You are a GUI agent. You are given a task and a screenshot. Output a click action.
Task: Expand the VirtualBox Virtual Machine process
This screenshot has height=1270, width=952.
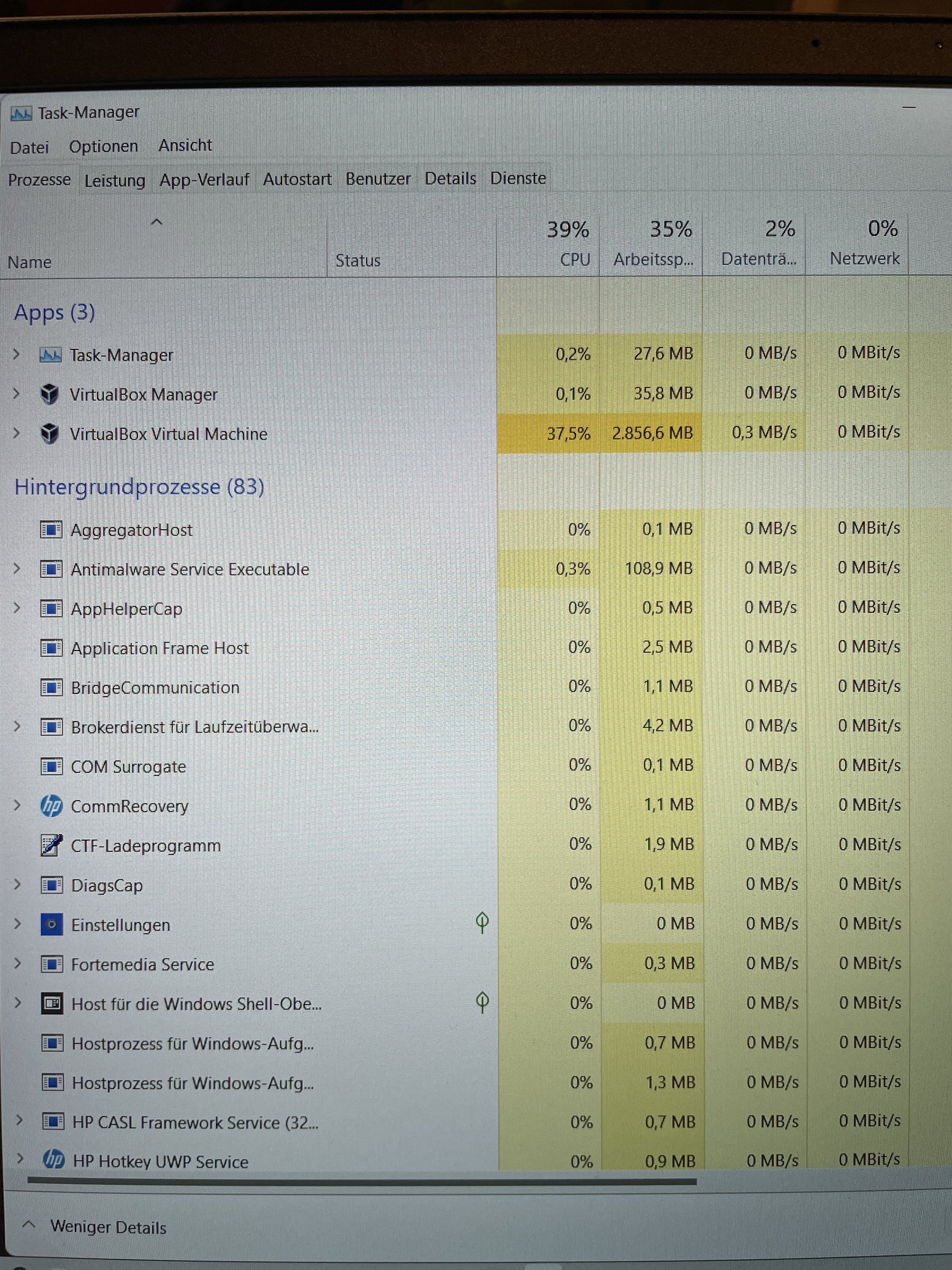(17, 433)
